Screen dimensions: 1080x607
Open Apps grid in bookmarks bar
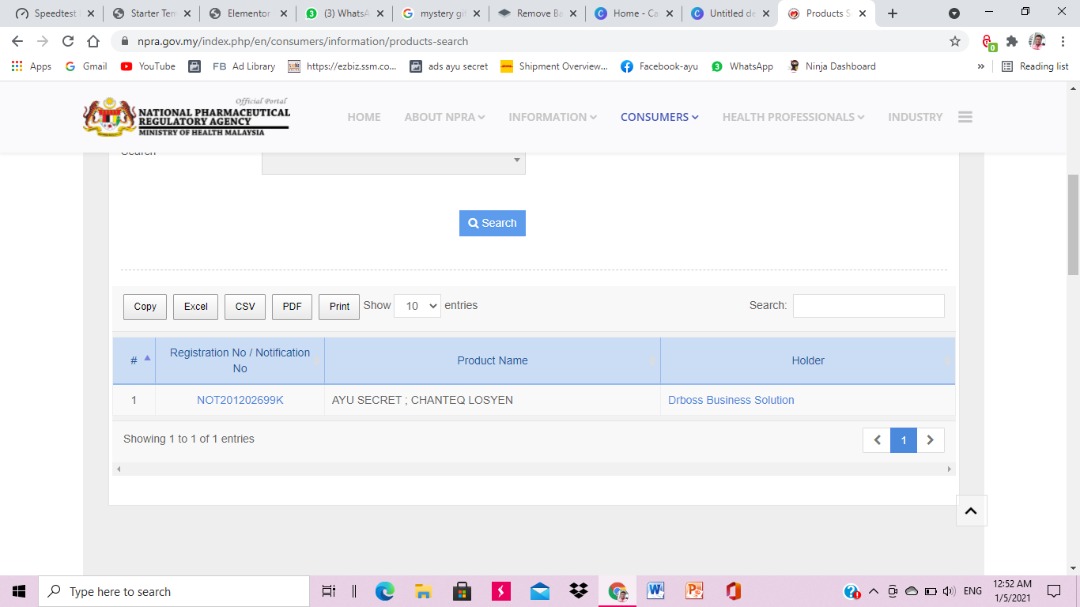point(31,66)
